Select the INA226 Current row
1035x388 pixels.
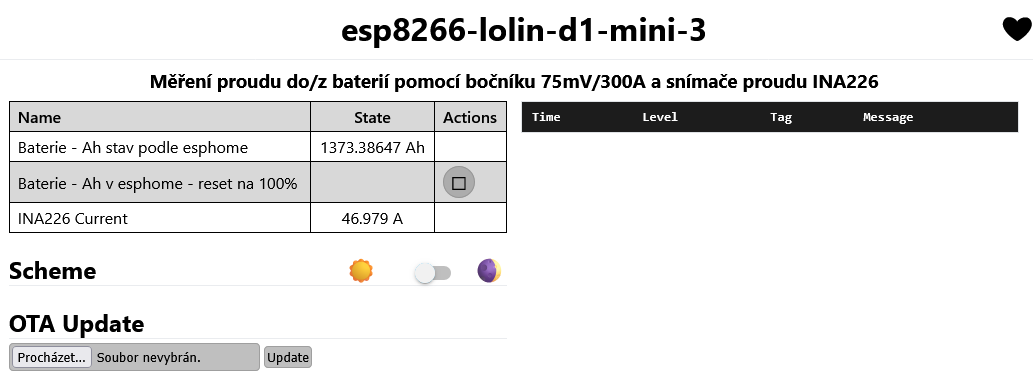click(258, 218)
